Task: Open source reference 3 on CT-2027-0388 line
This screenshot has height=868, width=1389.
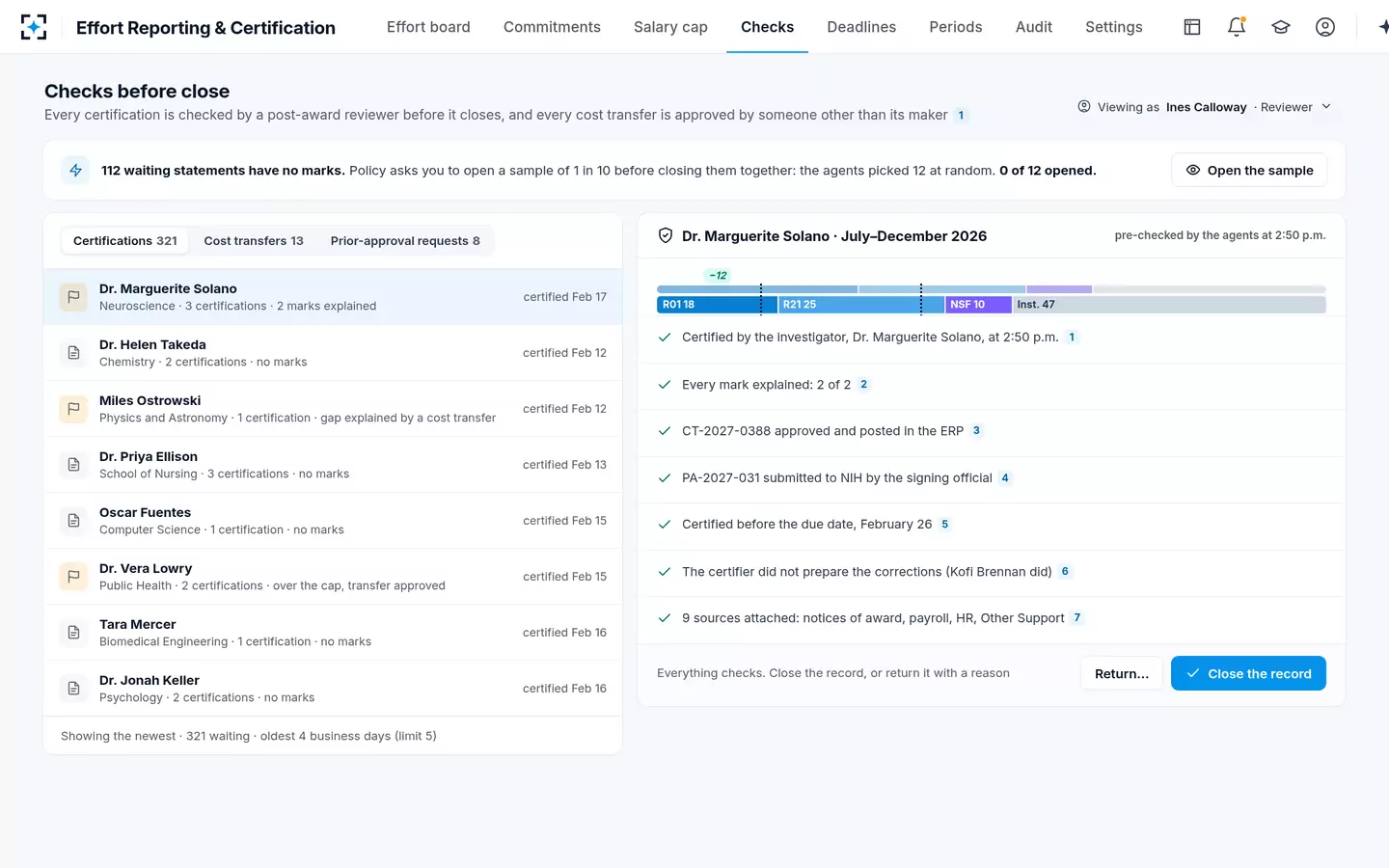Action: [x=976, y=431]
